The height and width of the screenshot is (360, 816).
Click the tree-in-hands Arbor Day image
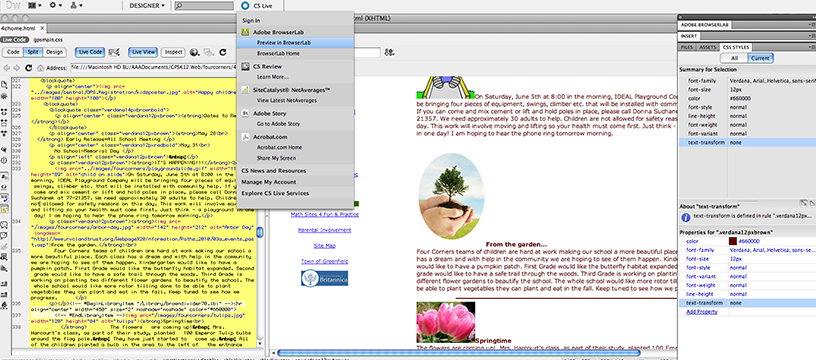click(x=451, y=196)
